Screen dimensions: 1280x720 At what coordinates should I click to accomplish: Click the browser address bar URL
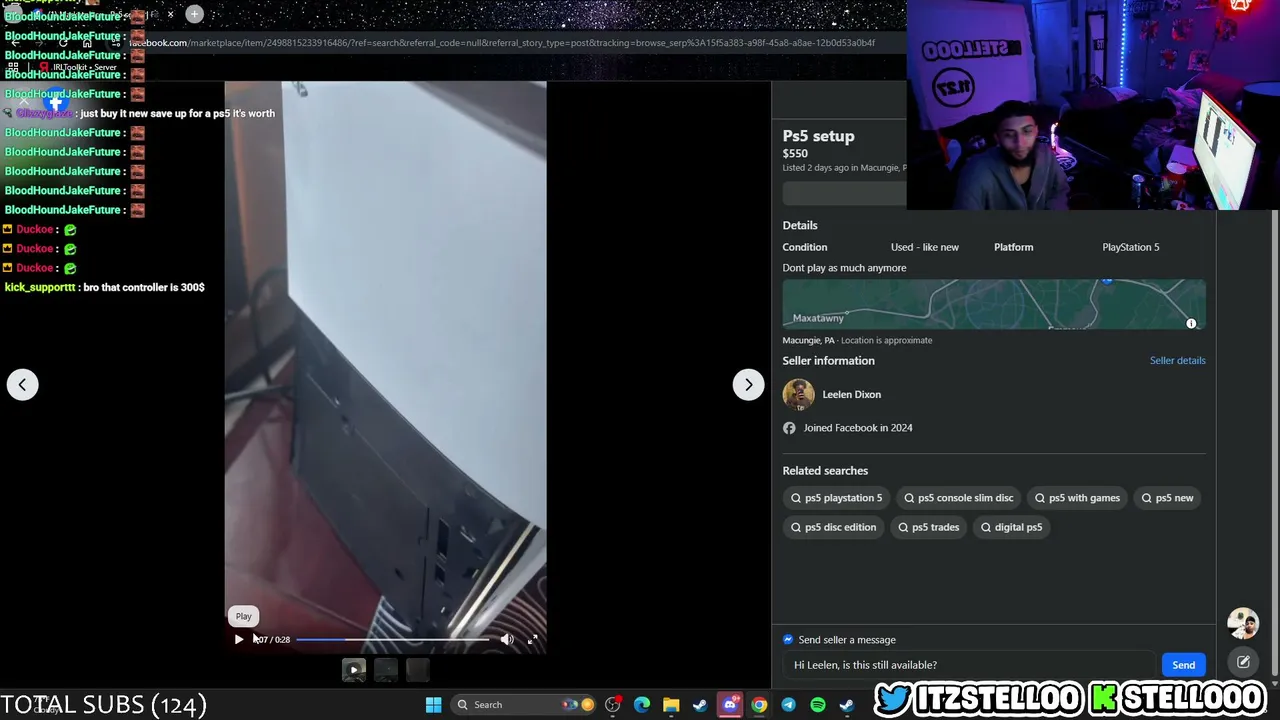(502, 43)
